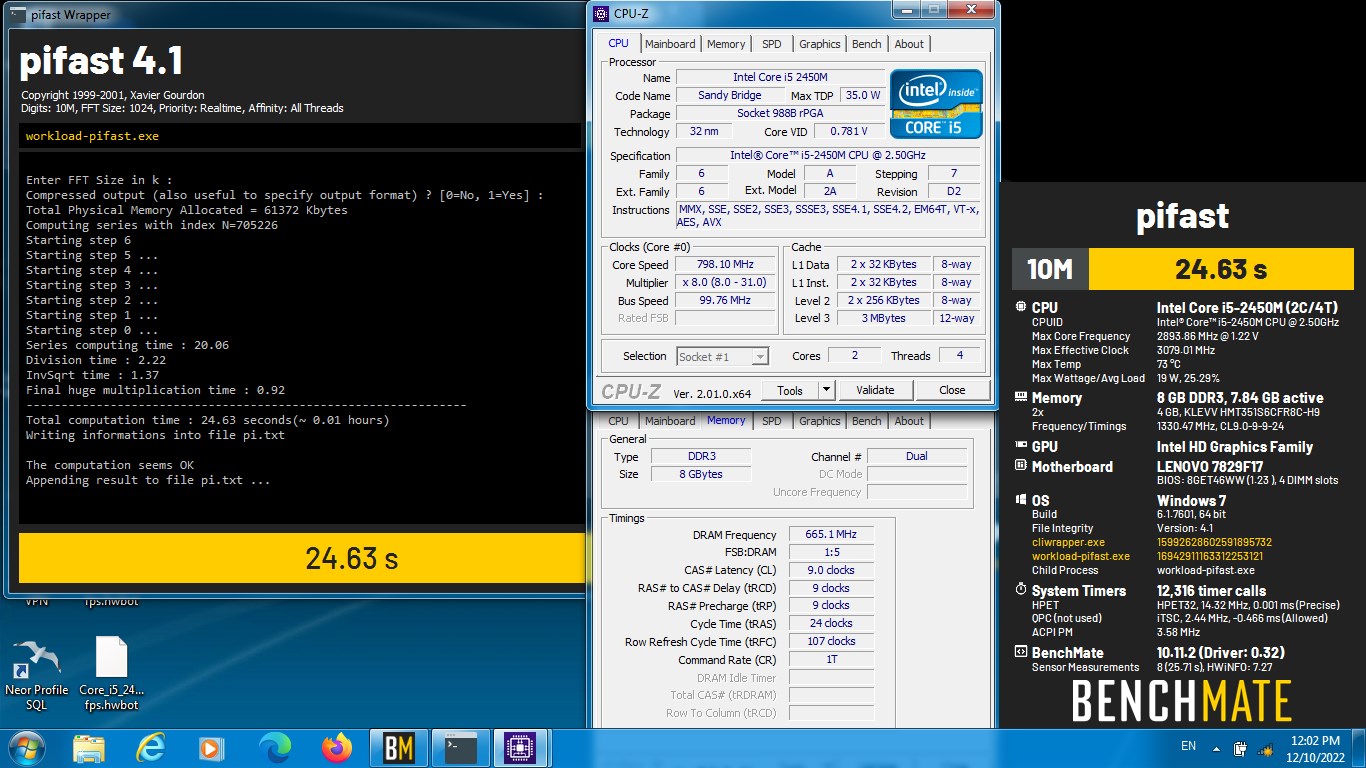Click the yellow 24.63 s result bar in pifast
The image size is (1366, 768).
tap(301, 558)
